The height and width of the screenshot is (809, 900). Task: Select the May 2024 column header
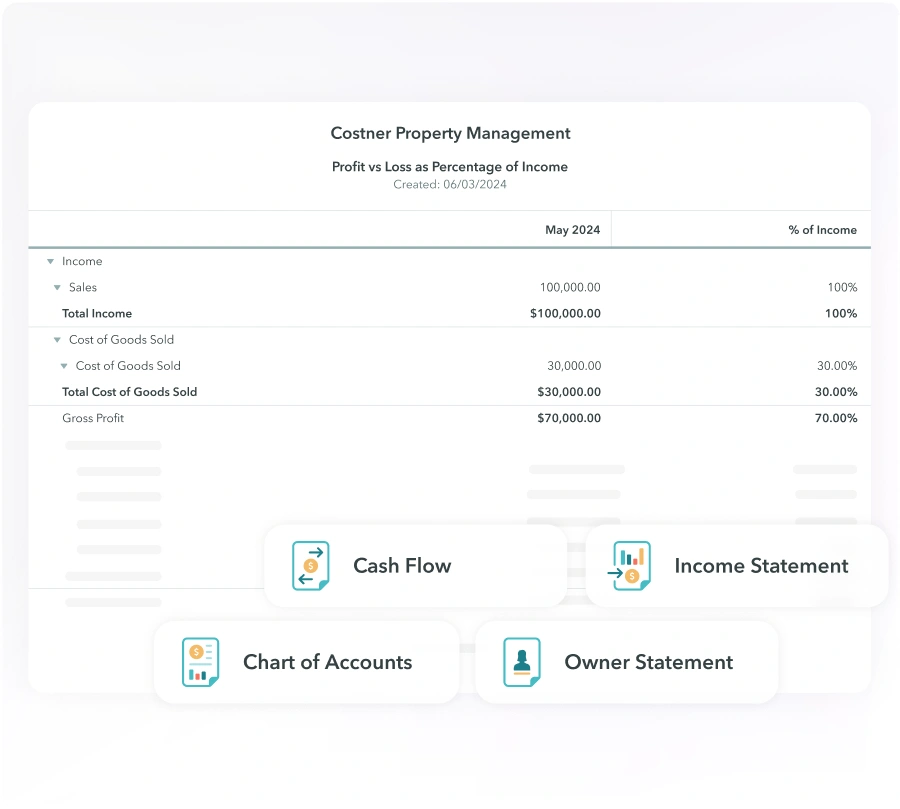click(x=572, y=229)
